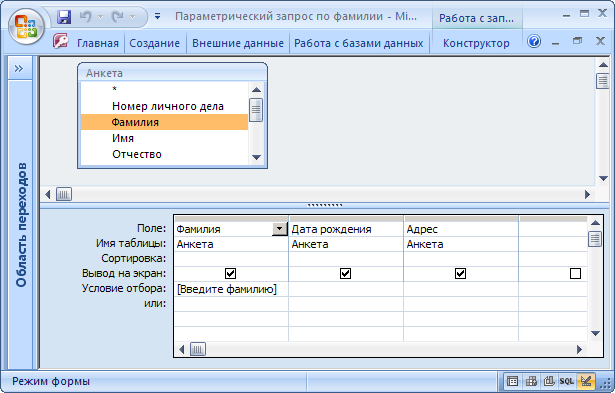Click upper pane vertical scroll up arrow

coord(603,65)
